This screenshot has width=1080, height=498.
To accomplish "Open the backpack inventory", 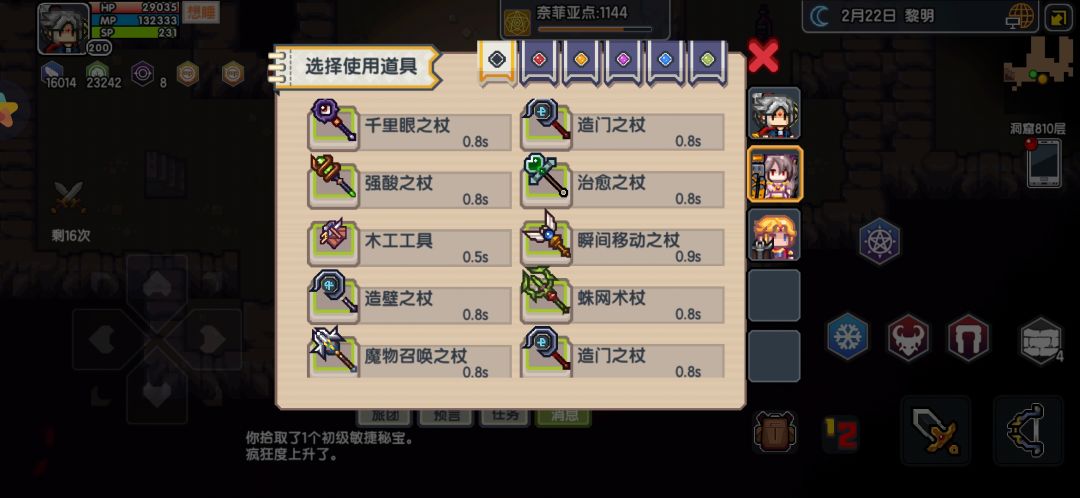I will click(775, 432).
